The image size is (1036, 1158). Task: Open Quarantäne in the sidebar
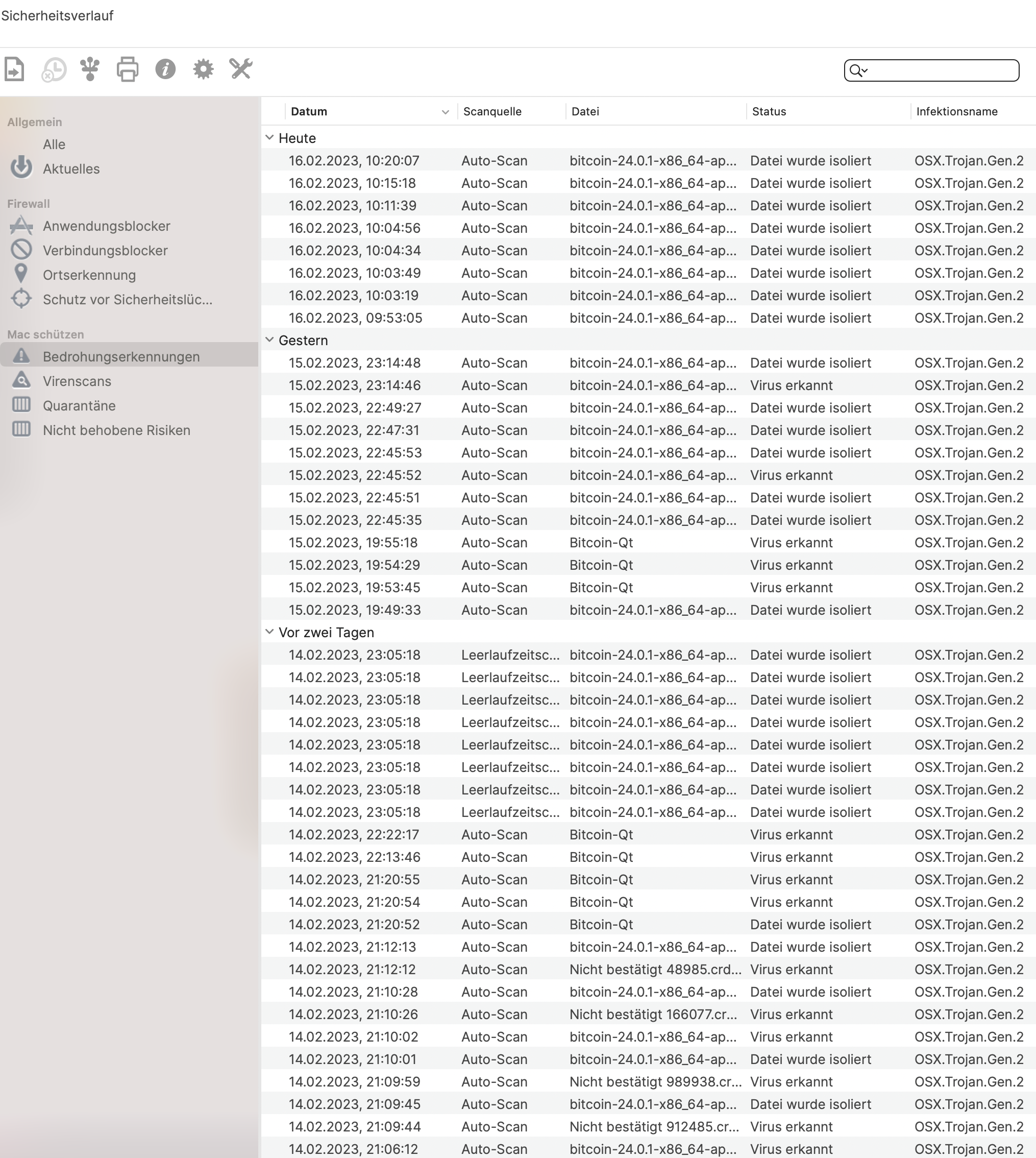coord(79,405)
